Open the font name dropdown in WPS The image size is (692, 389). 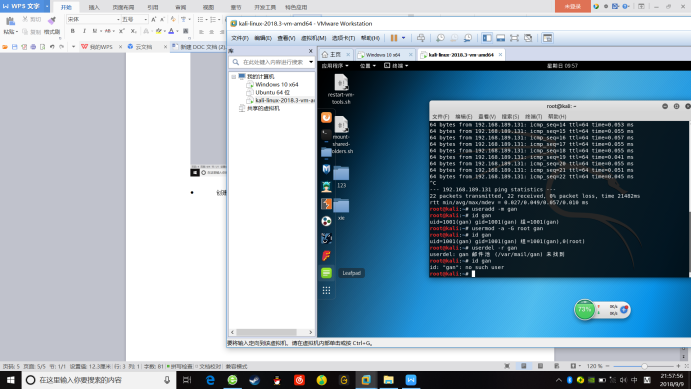[x=118, y=19]
